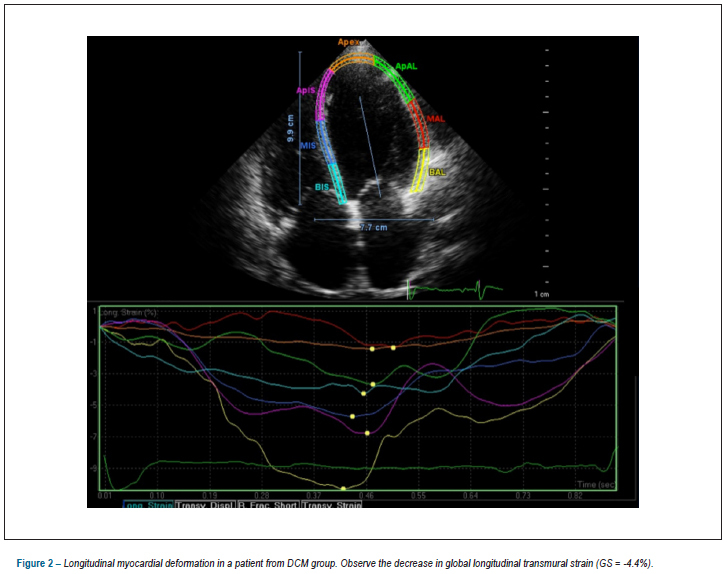Click the peak marker on the cyan strain curve
Image resolution: width=727 pixels, height=574 pixels.
pos(364,394)
